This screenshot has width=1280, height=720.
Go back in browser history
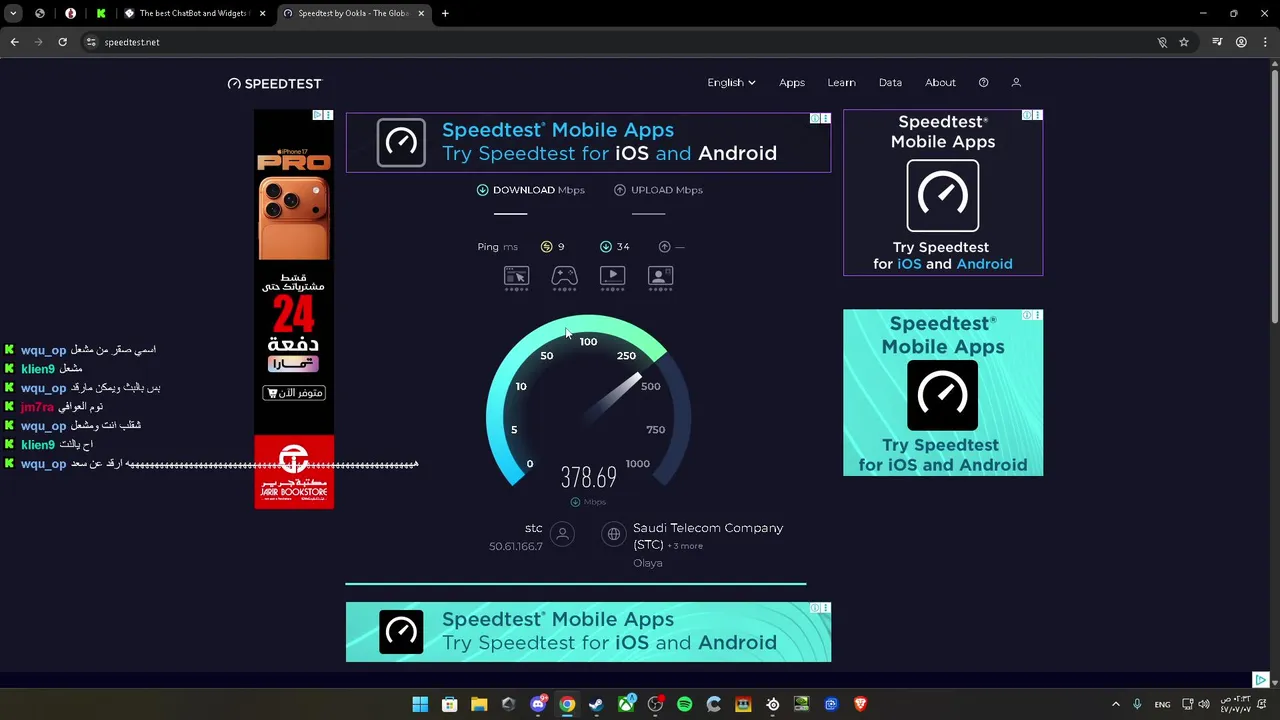click(14, 42)
